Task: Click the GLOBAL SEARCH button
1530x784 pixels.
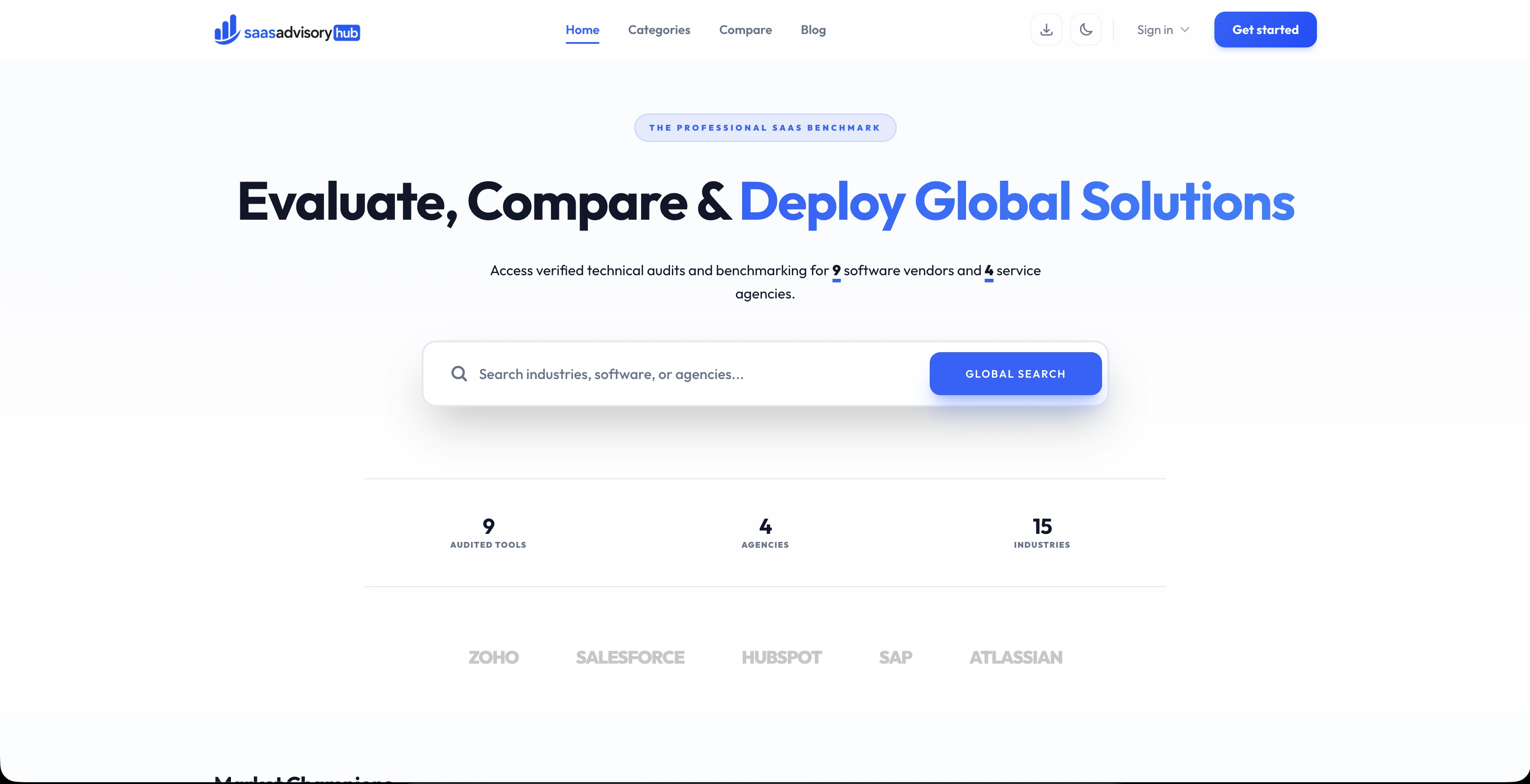Action: click(1015, 374)
